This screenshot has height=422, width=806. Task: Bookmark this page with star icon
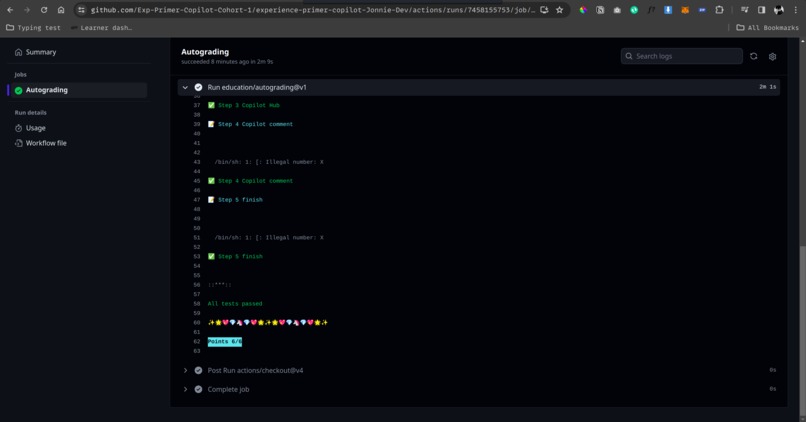[x=559, y=10]
